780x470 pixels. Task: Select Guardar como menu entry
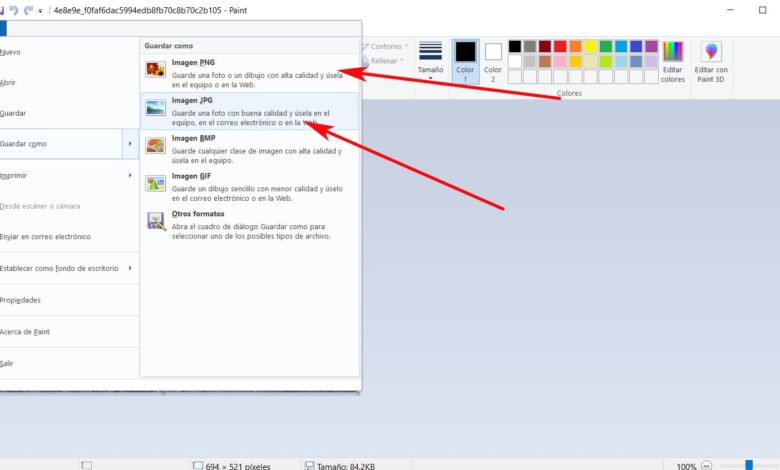point(61,144)
